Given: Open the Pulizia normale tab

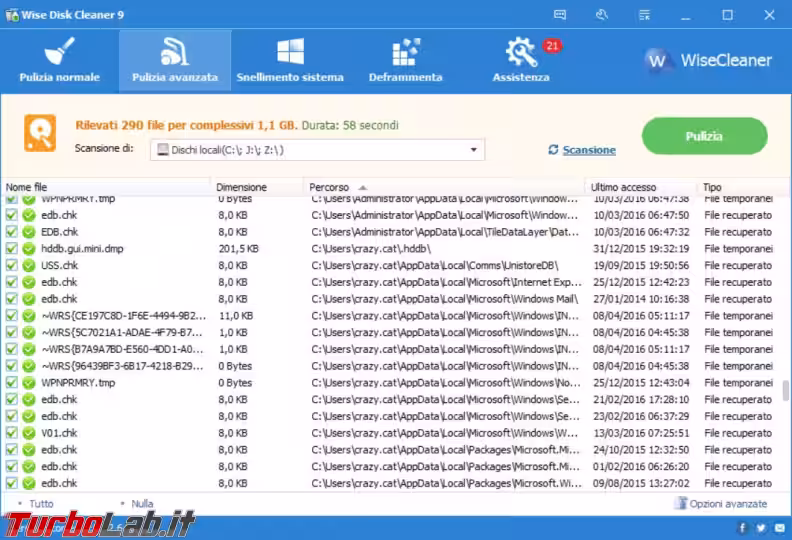Looking at the screenshot, I should tap(60, 61).
